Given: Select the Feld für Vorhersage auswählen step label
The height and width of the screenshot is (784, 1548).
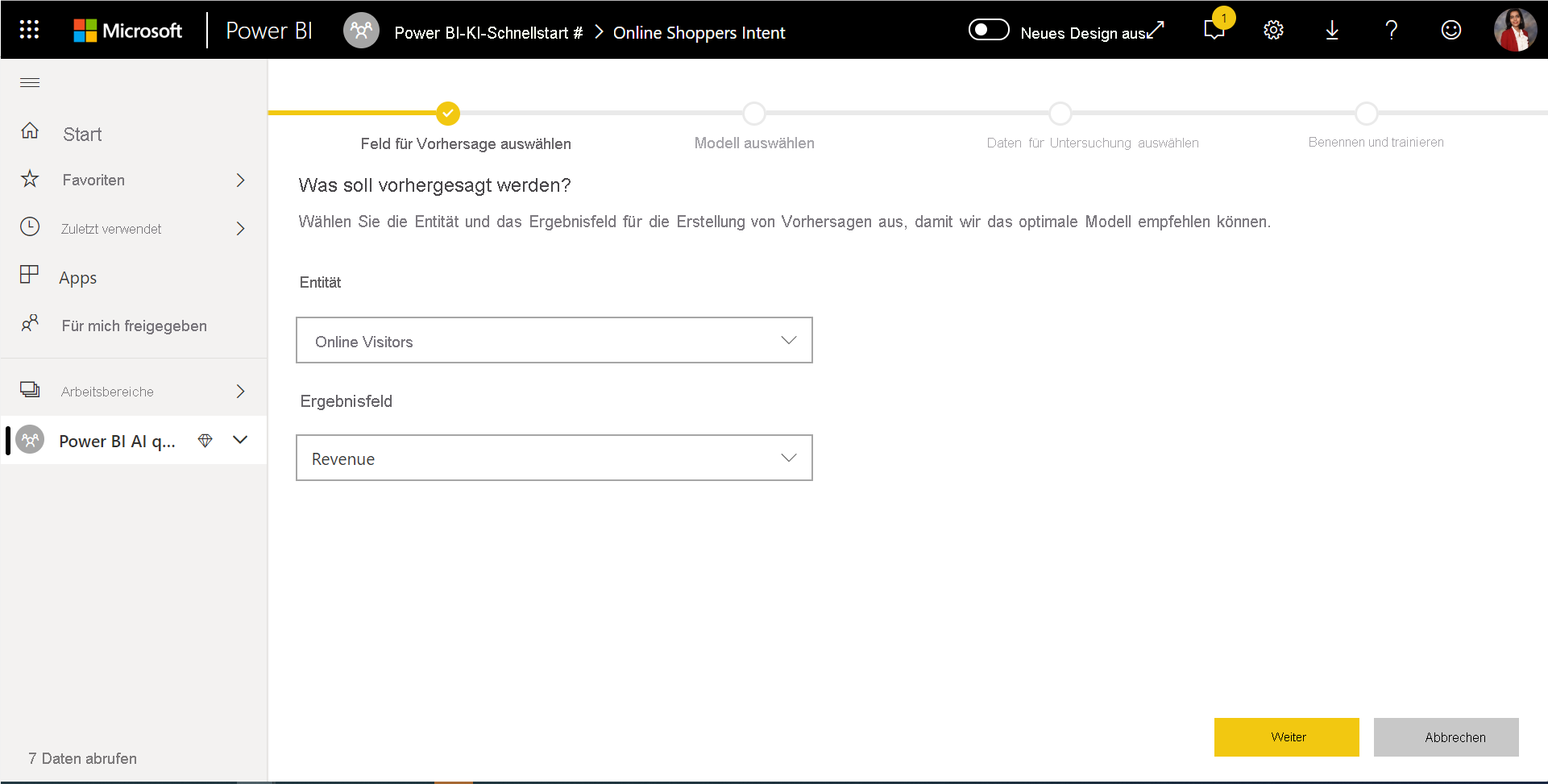Looking at the screenshot, I should click(x=466, y=143).
